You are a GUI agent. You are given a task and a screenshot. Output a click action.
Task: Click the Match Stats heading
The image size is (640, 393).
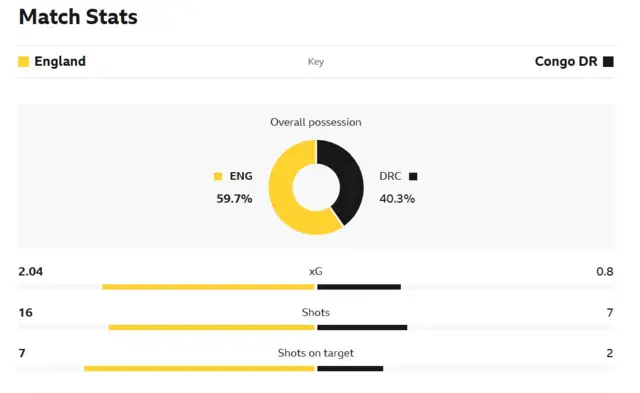(x=78, y=17)
